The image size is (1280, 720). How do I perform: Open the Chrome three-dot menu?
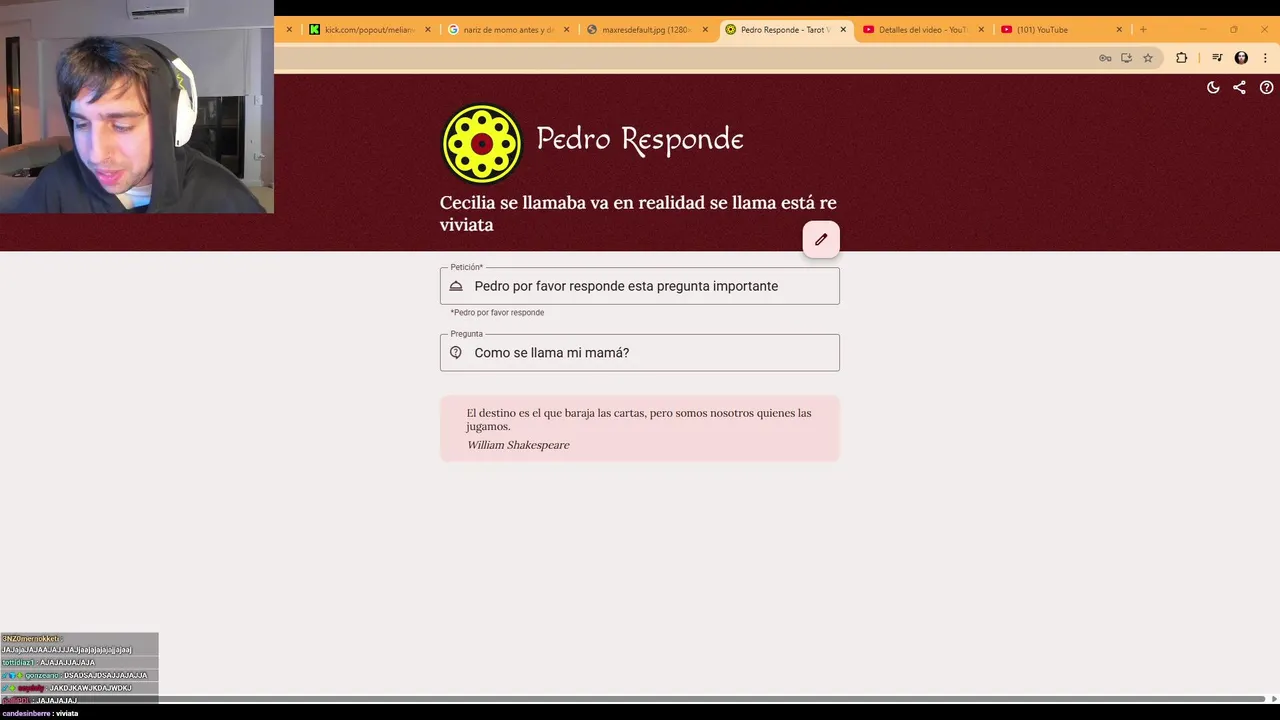(1265, 58)
